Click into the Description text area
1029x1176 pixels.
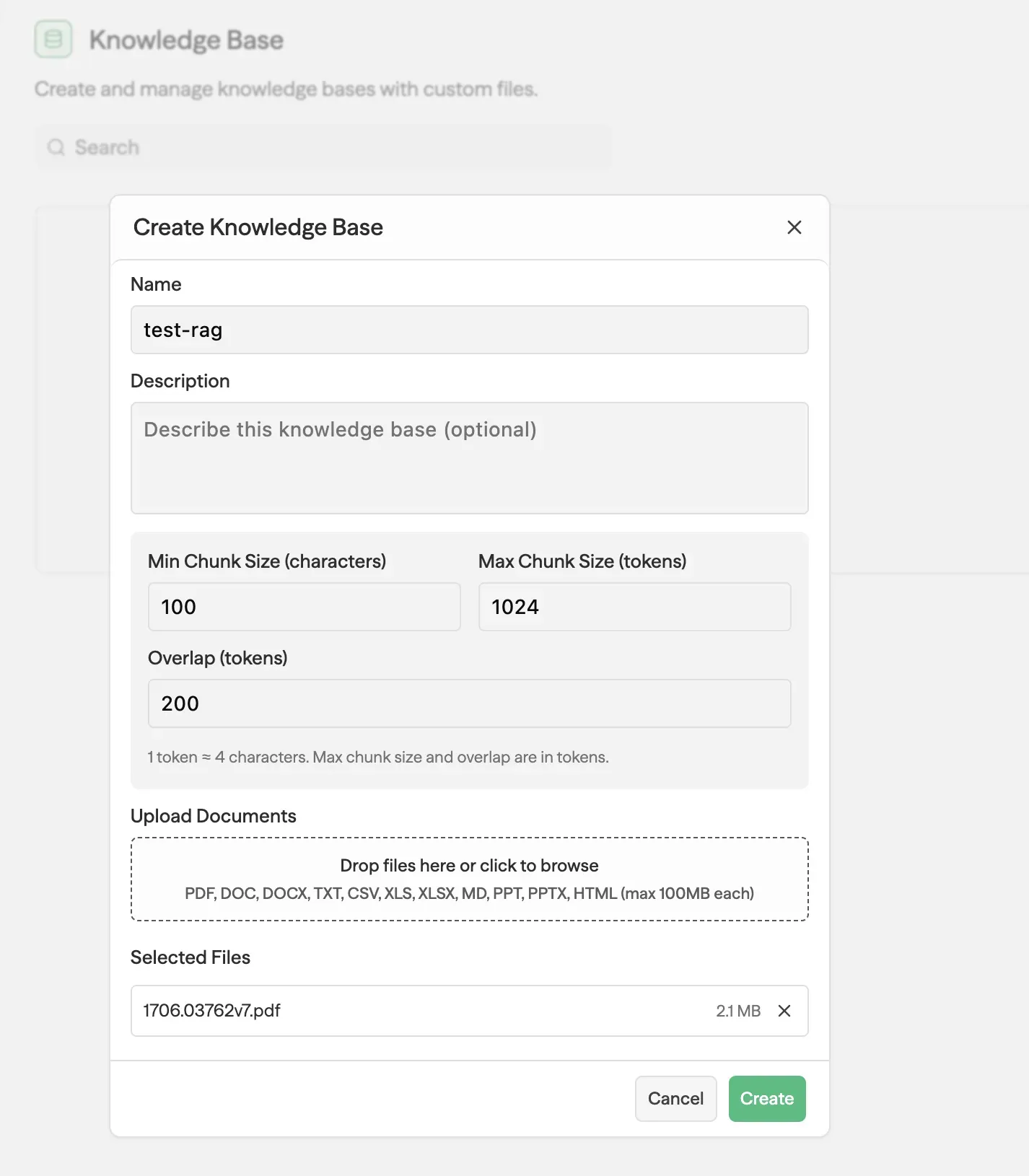pyautogui.click(x=469, y=458)
